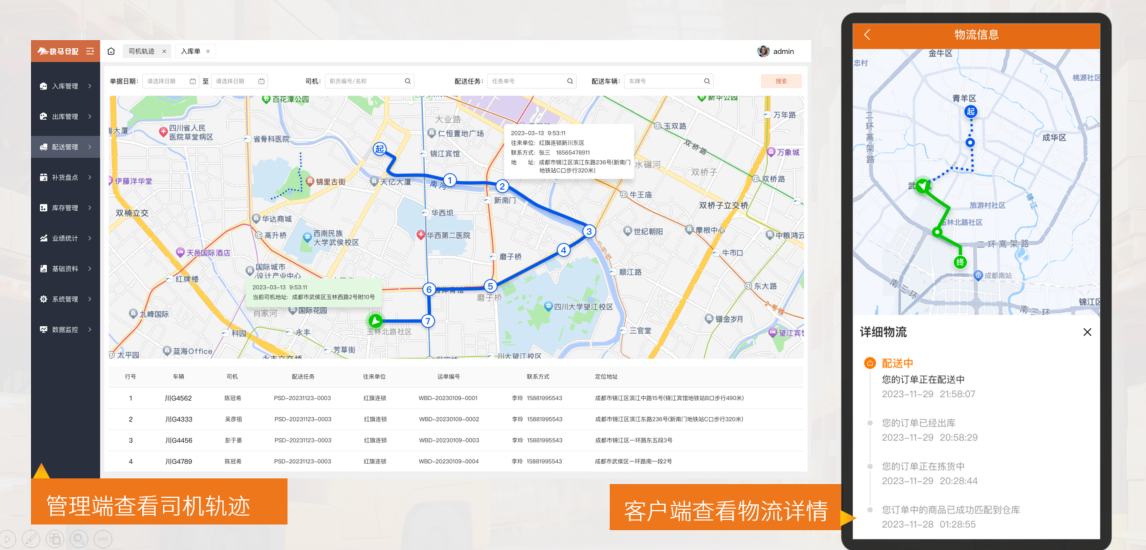Click route waypoint 7 on the map
This screenshot has height=550, width=1146.
click(428, 321)
